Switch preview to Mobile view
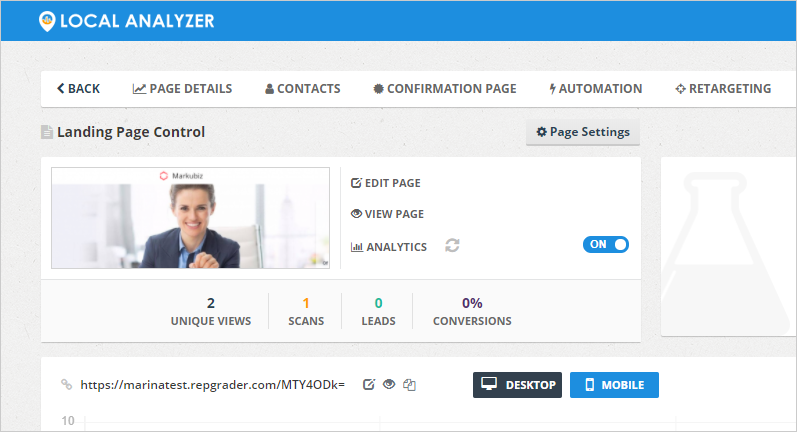This screenshot has width=797, height=432. tap(614, 385)
